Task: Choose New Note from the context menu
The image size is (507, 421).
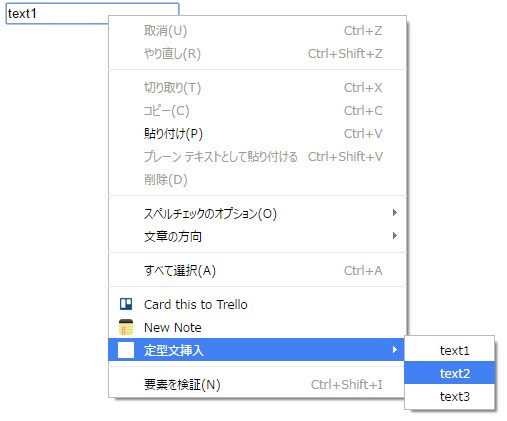Action: tap(257, 327)
